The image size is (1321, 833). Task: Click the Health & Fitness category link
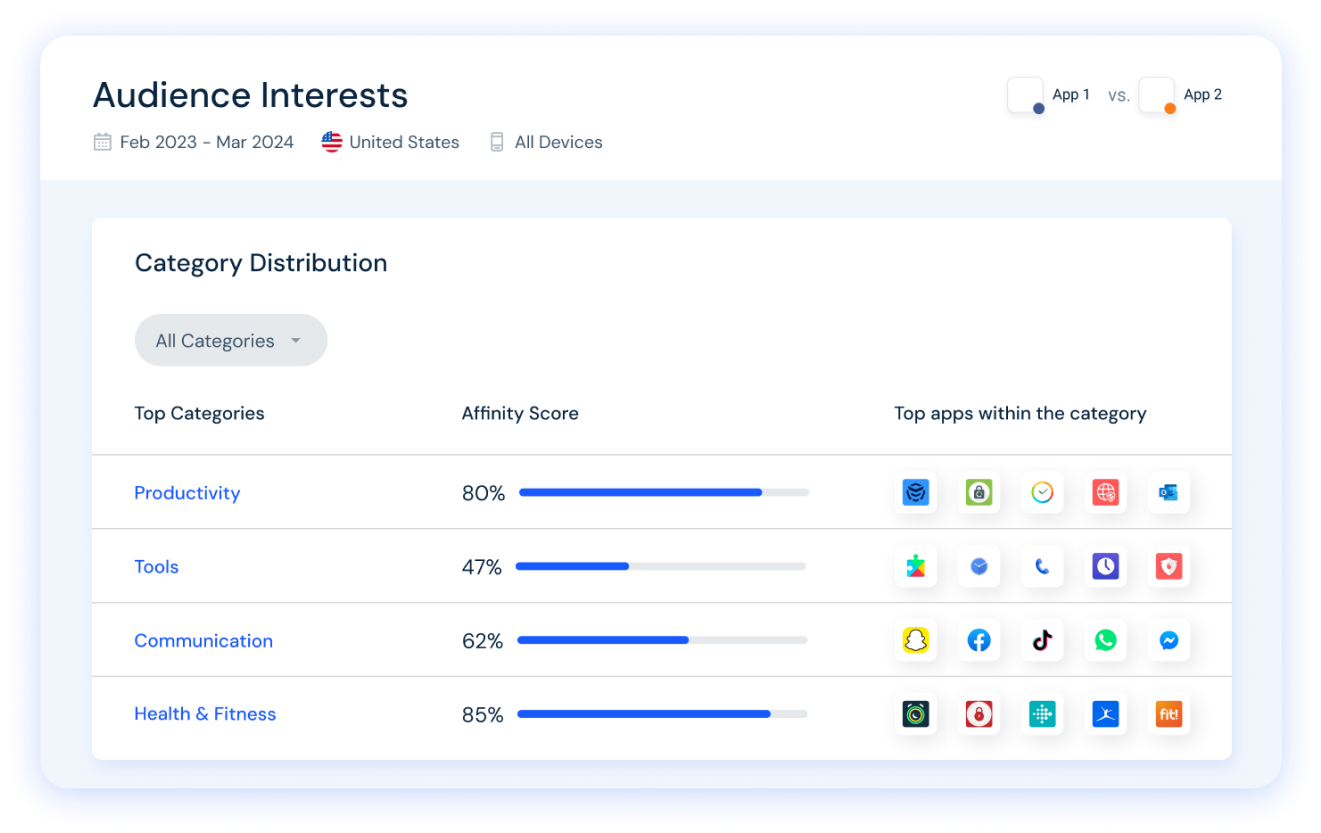click(x=205, y=713)
